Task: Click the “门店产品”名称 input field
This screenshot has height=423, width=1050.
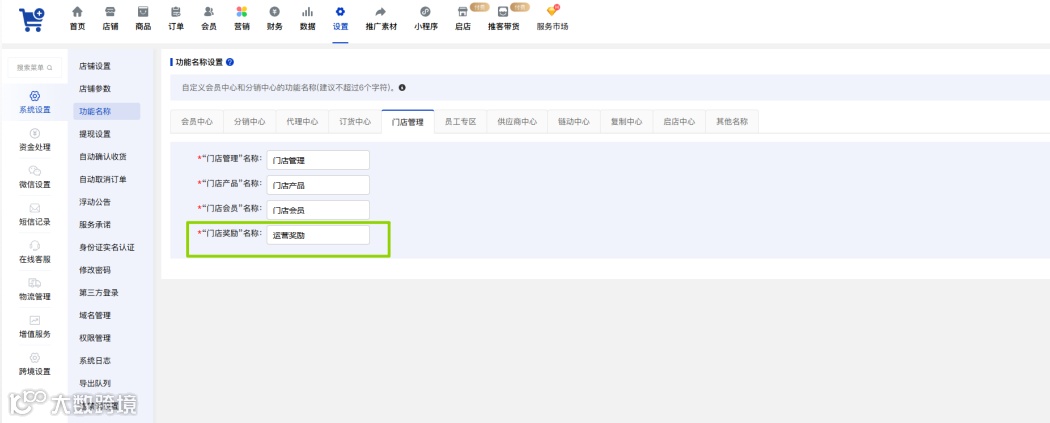Action: pos(318,185)
